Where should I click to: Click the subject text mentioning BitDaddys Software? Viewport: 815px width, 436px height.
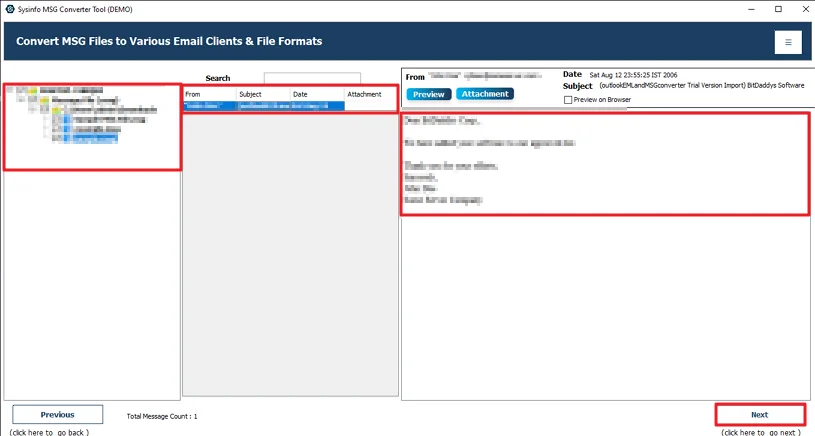coord(702,85)
